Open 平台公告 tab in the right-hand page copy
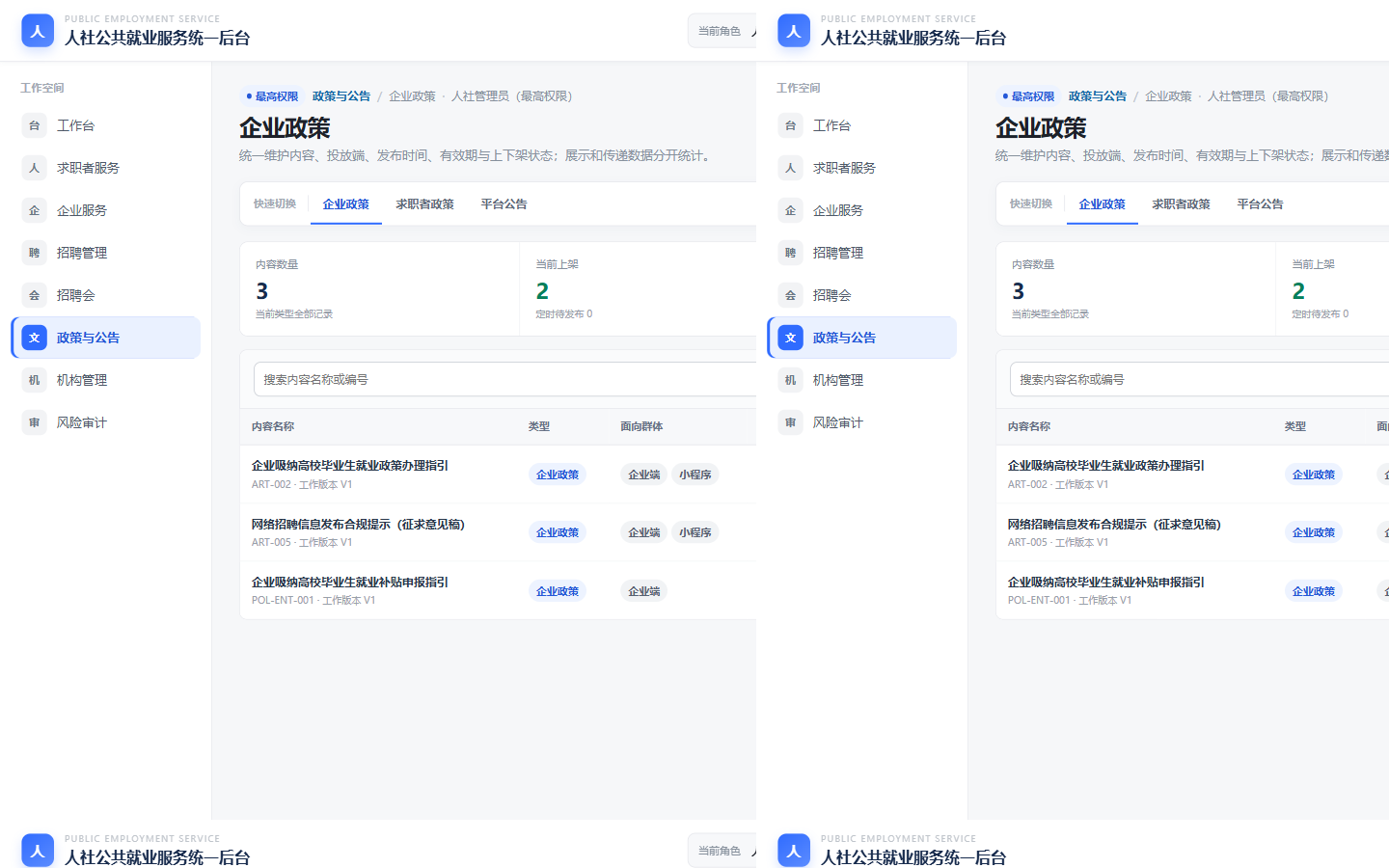The image size is (1389, 868). pyautogui.click(x=1260, y=204)
